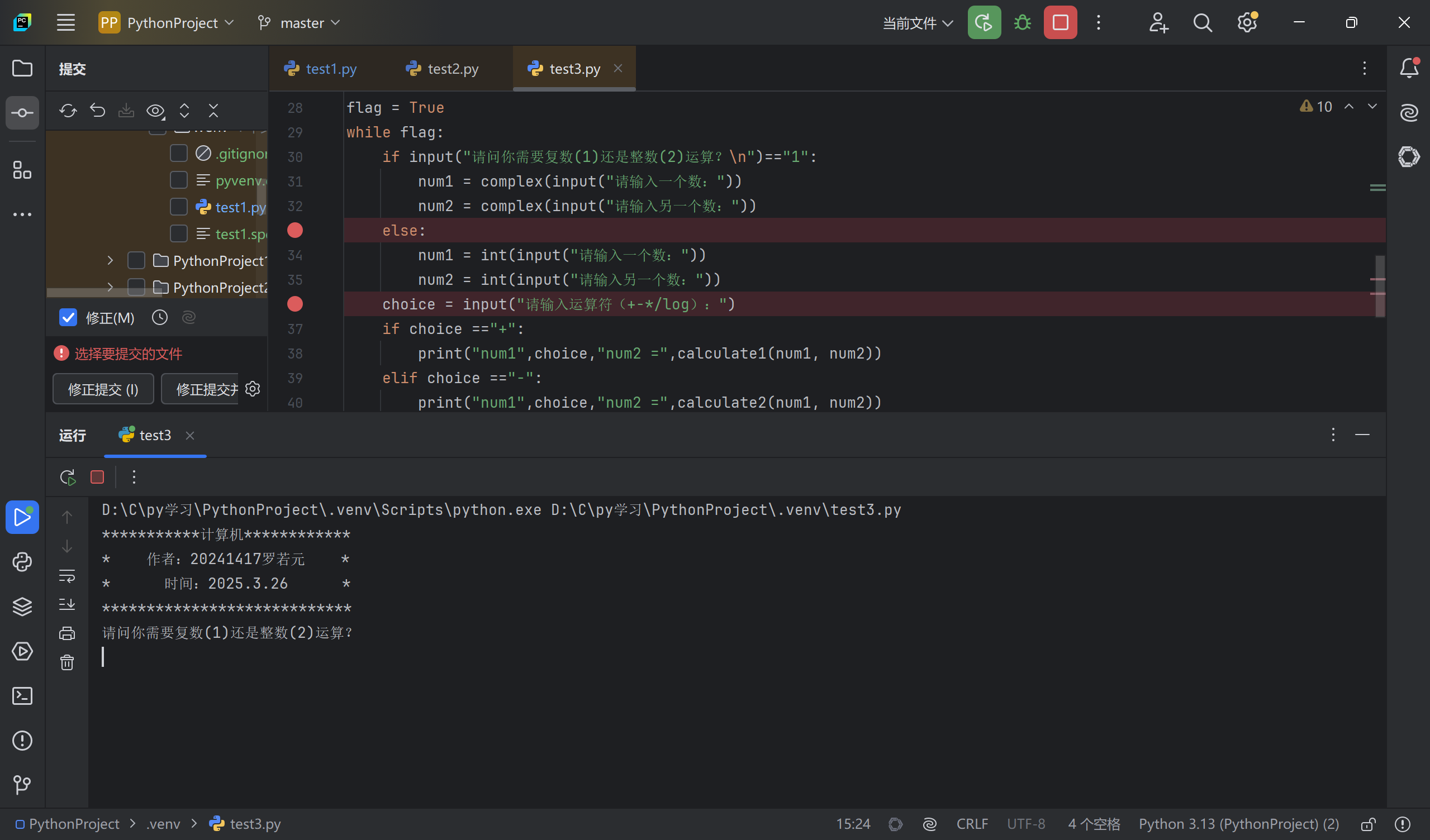Open the Python Console tool window

(22, 562)
